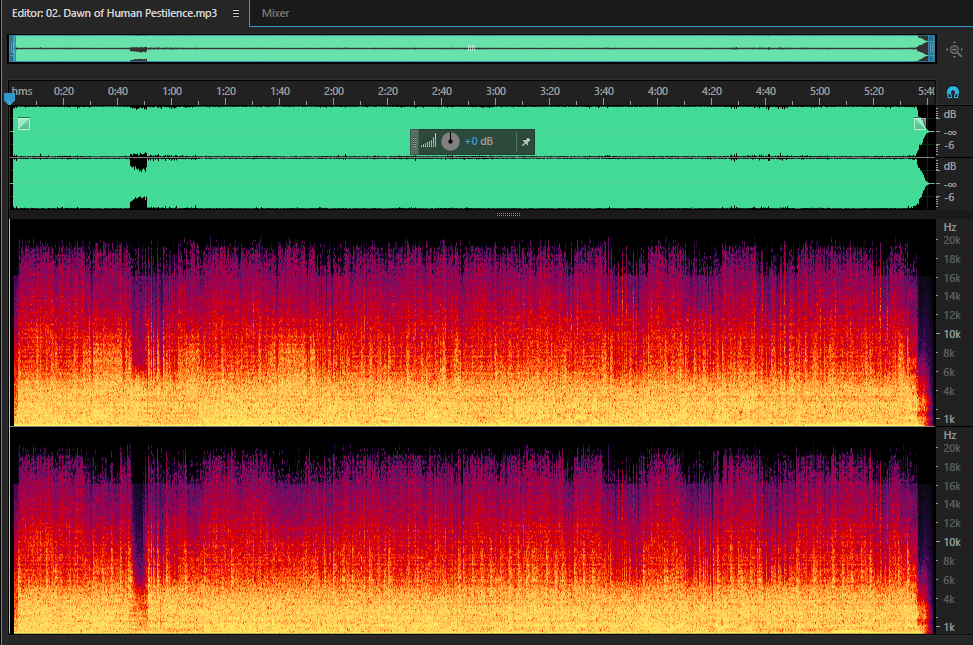The image size is (973, 645).
Task: Click the right handle of the overview navigator
Action: (x=931, y=48)
